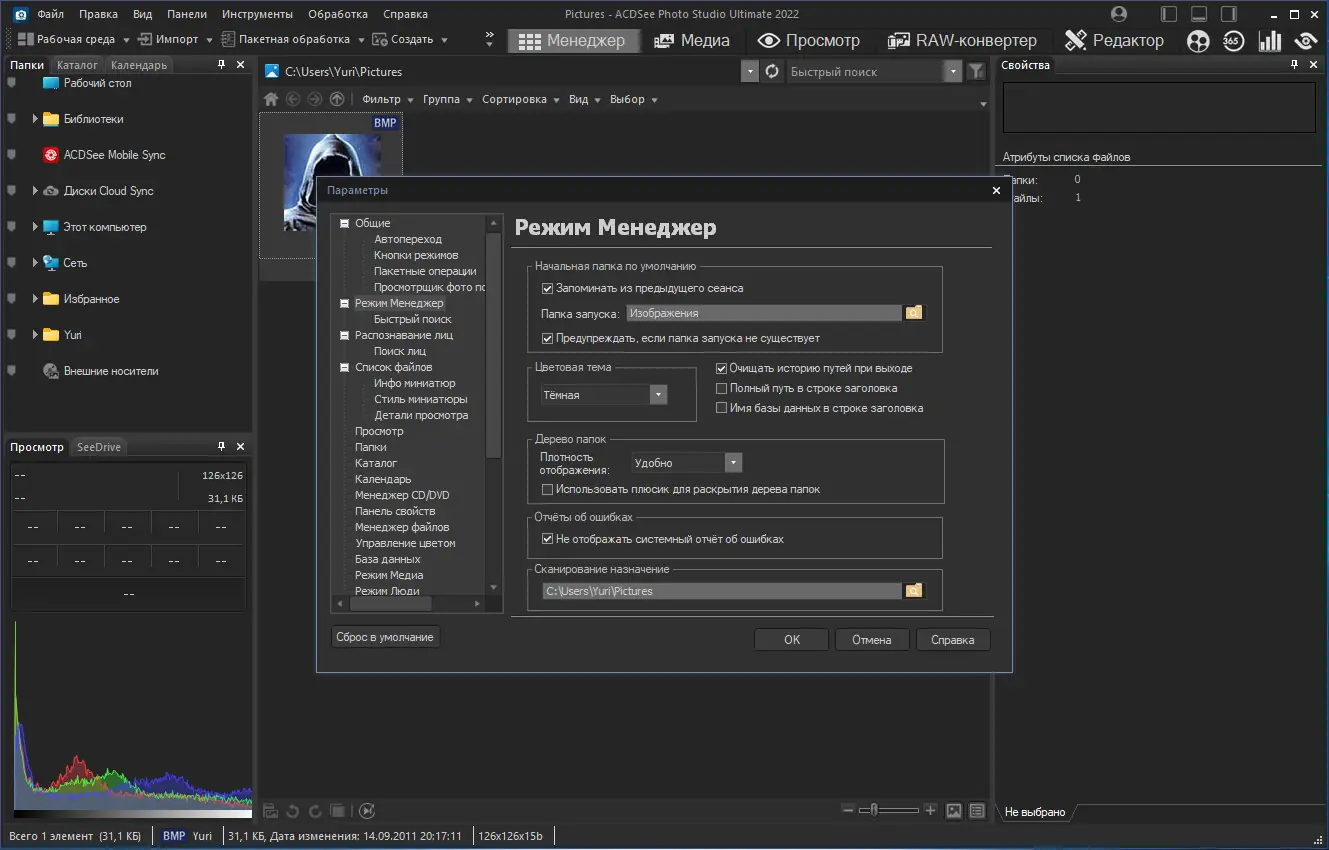Switch to the 'Календарь' tab
The image size is (1329, 850).
click(139, 65)
